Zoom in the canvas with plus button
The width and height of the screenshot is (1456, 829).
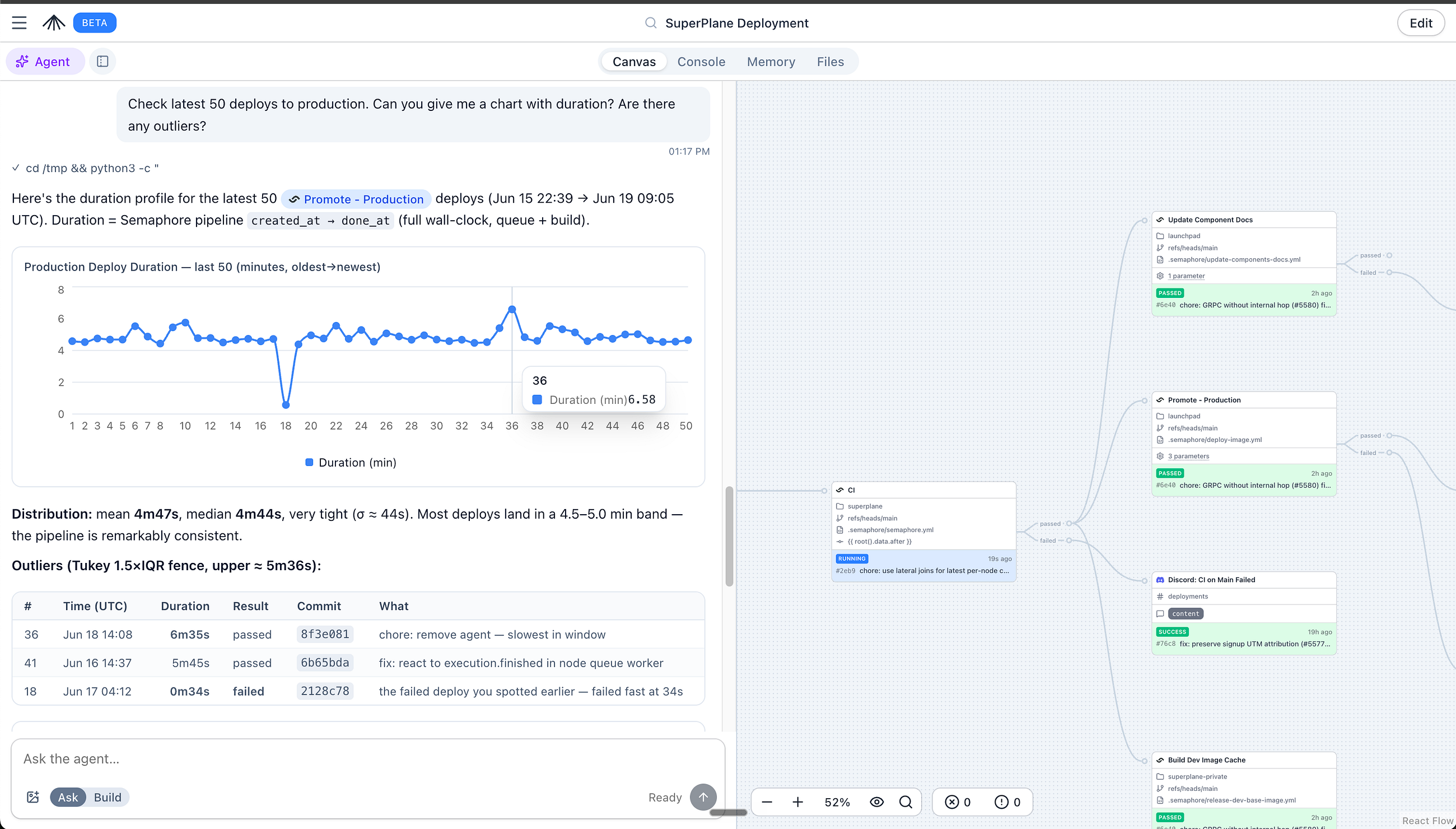click(797, 802)
